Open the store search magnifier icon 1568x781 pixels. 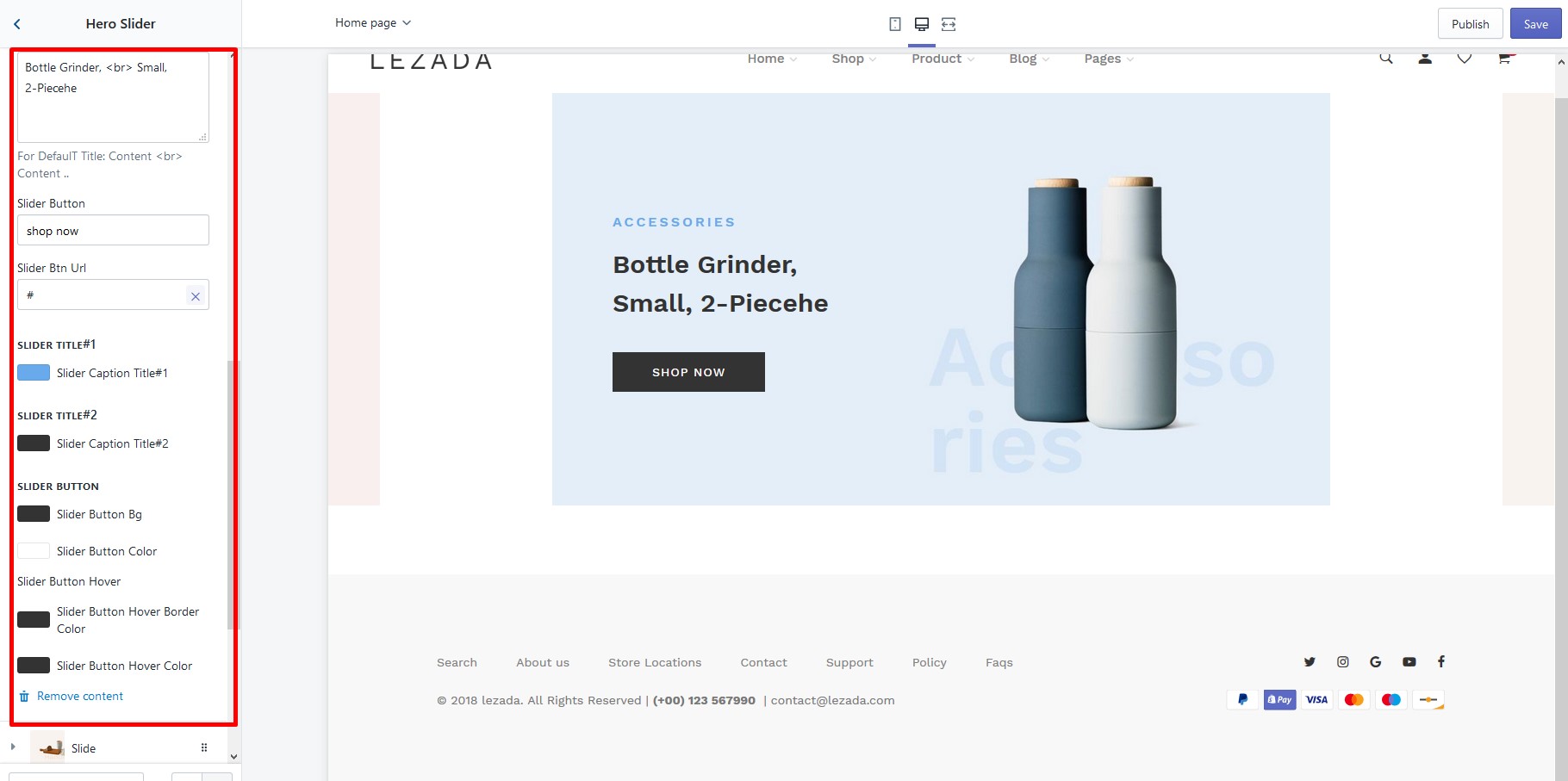[1386, 59]
